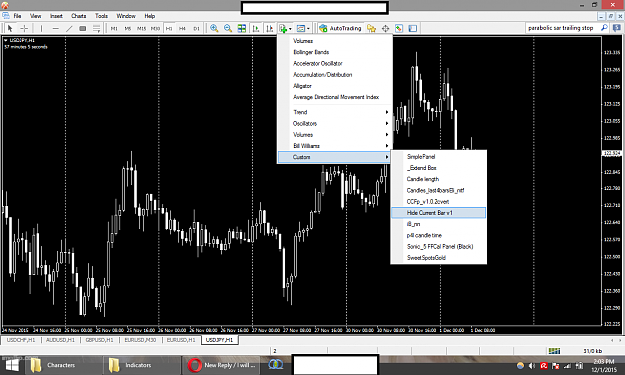Switch to the GBPUSD,H1 chart tab
Screen dimensions: 625x375
[x=99, y=340]
